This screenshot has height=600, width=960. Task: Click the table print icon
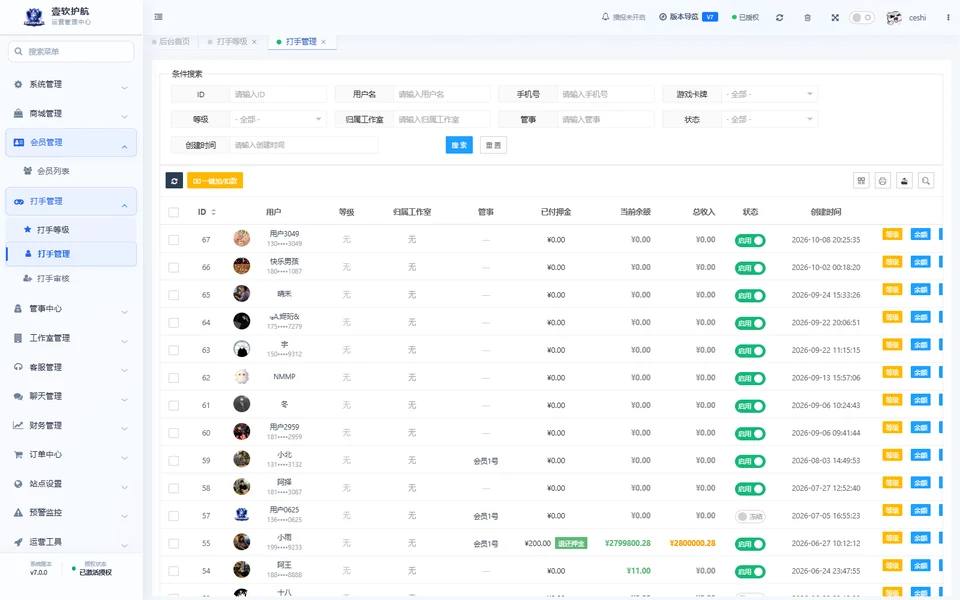(x=883, y=181)
